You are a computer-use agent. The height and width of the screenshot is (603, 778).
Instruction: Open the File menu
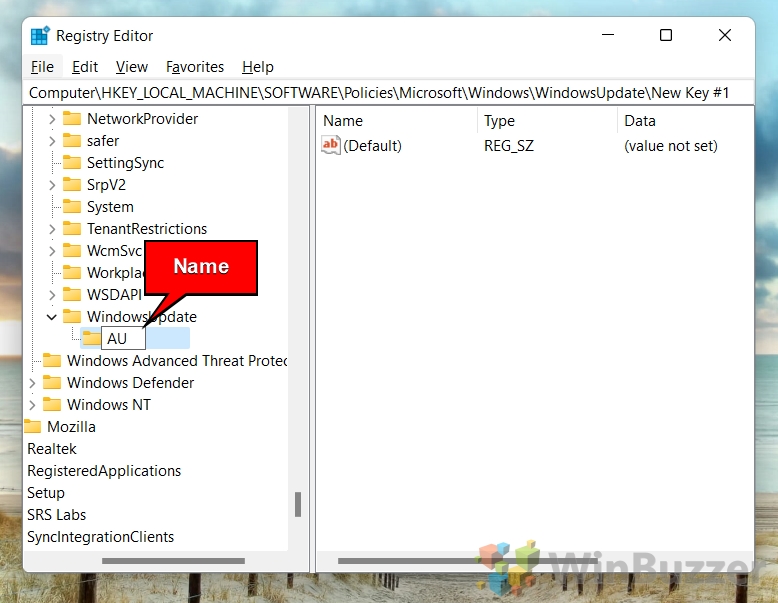[42, 67]
